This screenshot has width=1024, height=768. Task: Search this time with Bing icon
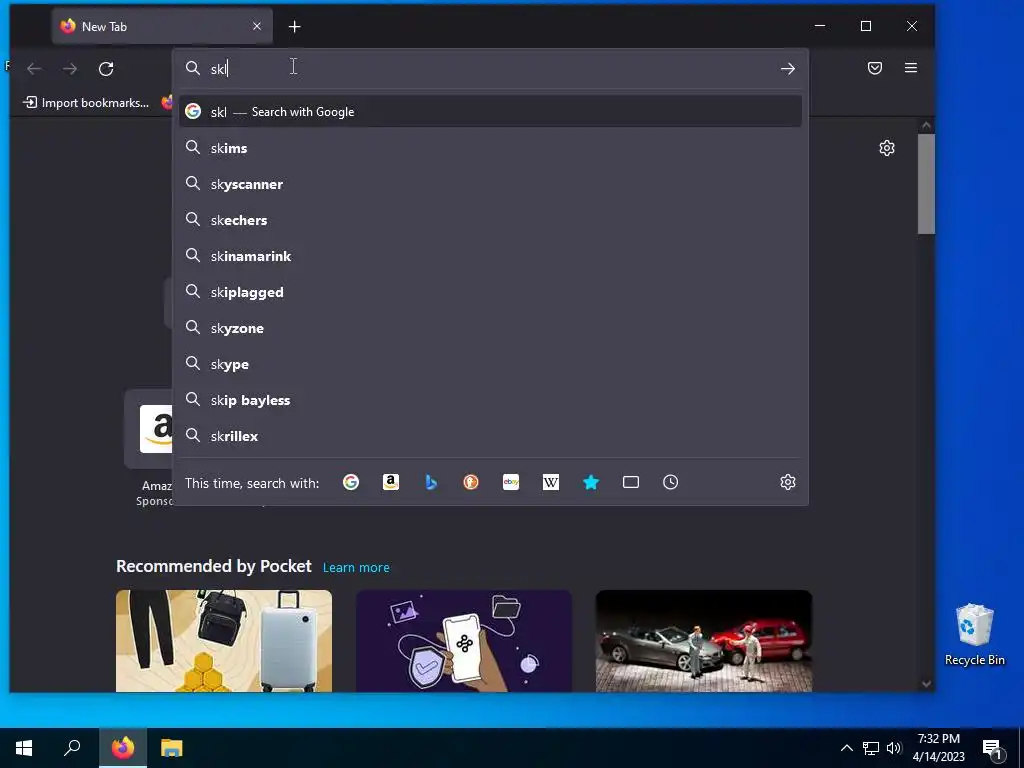(431, 483)
